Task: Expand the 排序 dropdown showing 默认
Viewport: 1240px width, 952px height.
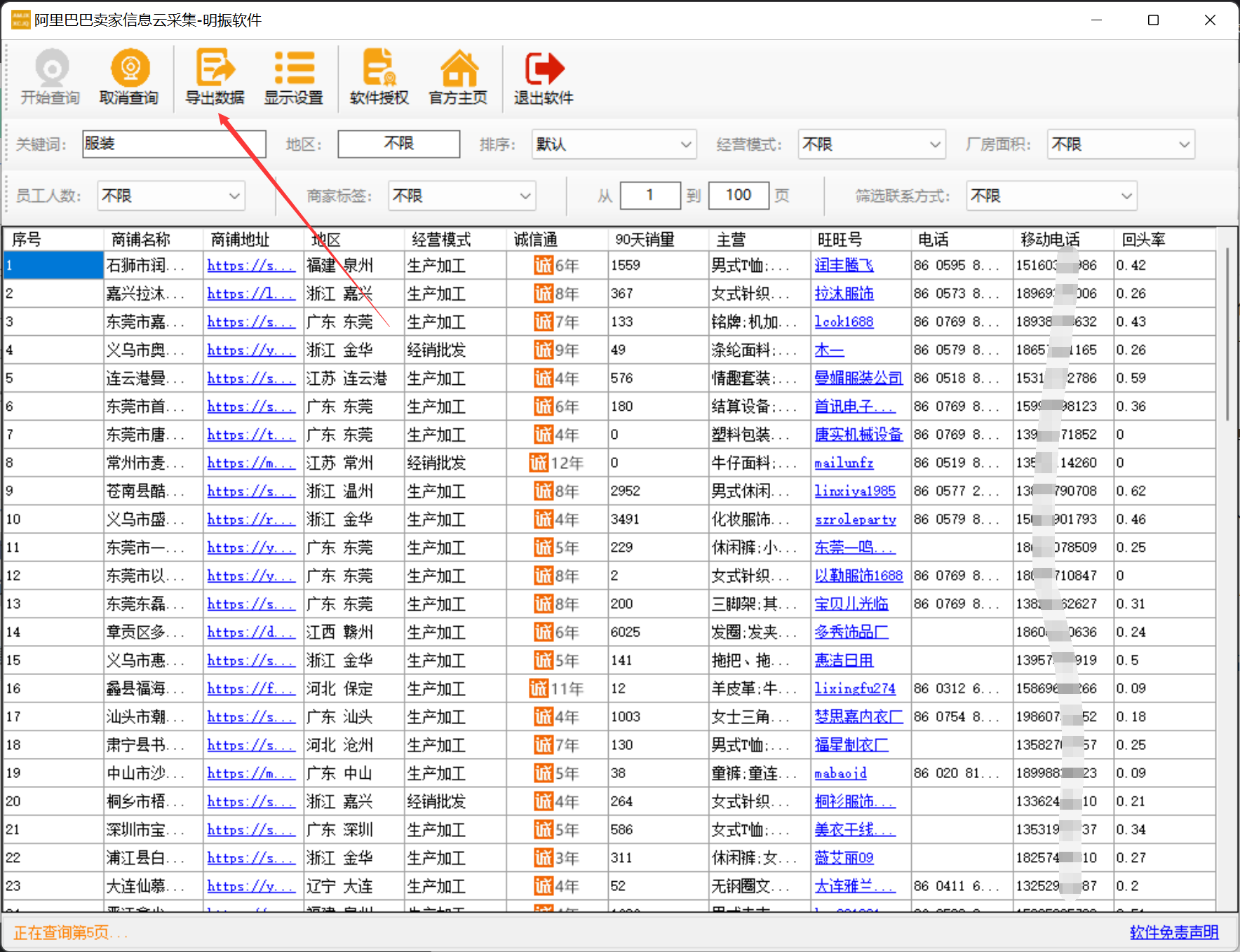Action: coord(614,144)
